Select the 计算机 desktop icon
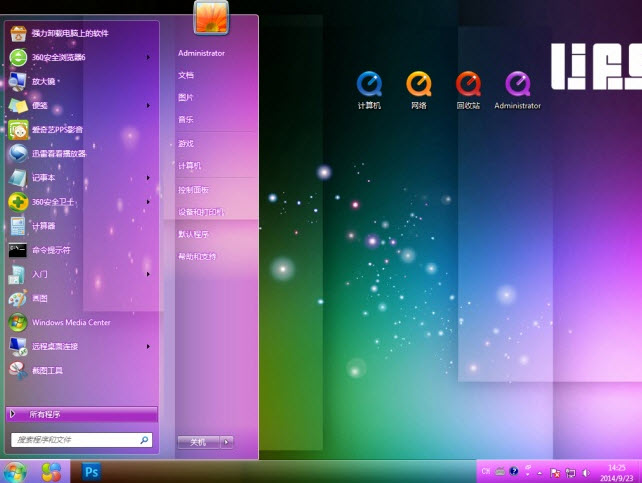Viewport: 642px width, 483px height. pyautogui.click(x=369, y=90)
